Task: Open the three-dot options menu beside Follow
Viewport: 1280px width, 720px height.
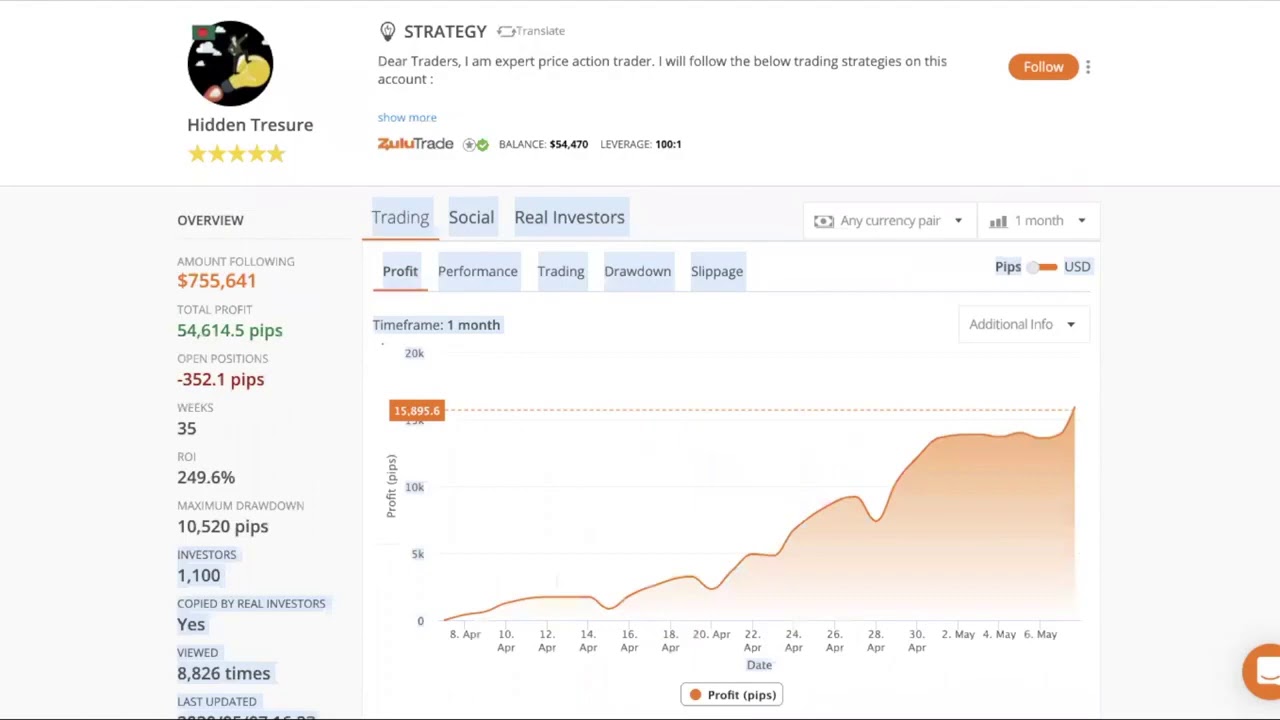Action: (1088, 67)
